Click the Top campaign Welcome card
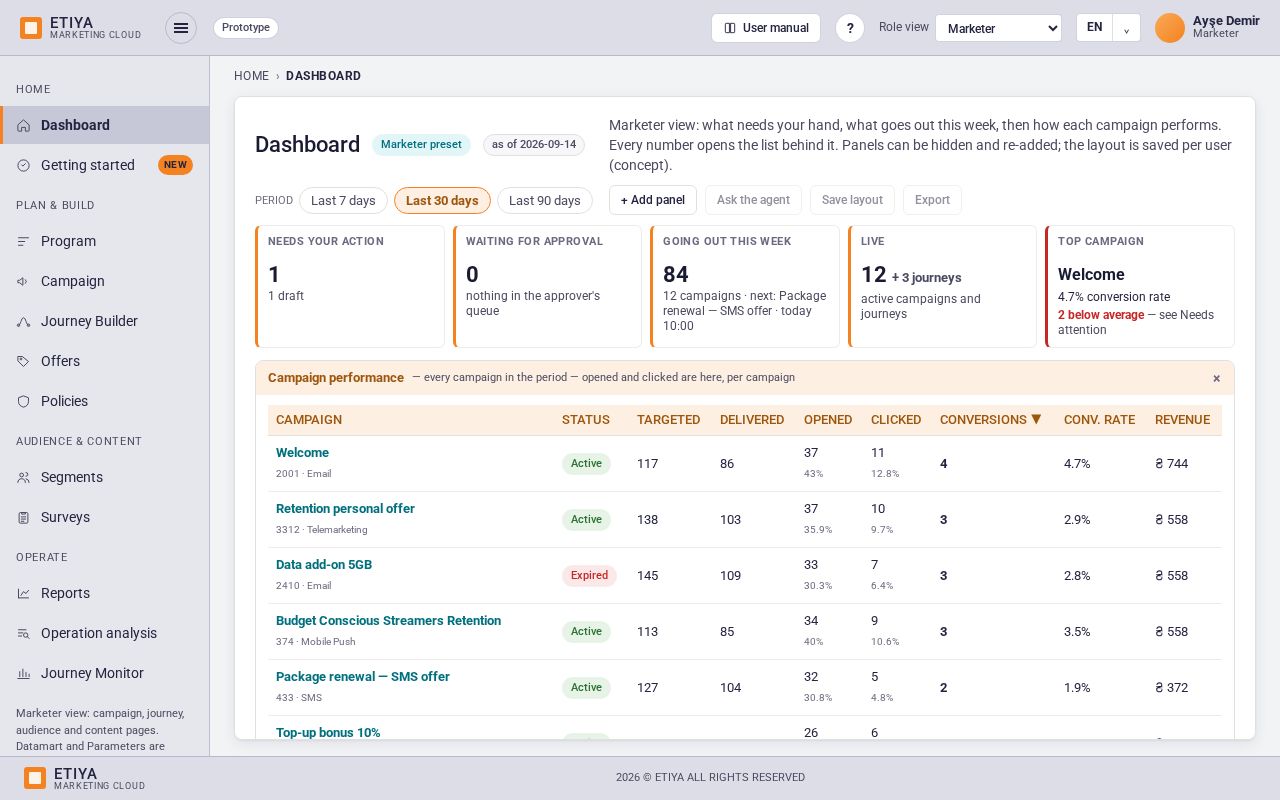The width and height of the screenshot is (1280, 800). tap(1140, 286)
